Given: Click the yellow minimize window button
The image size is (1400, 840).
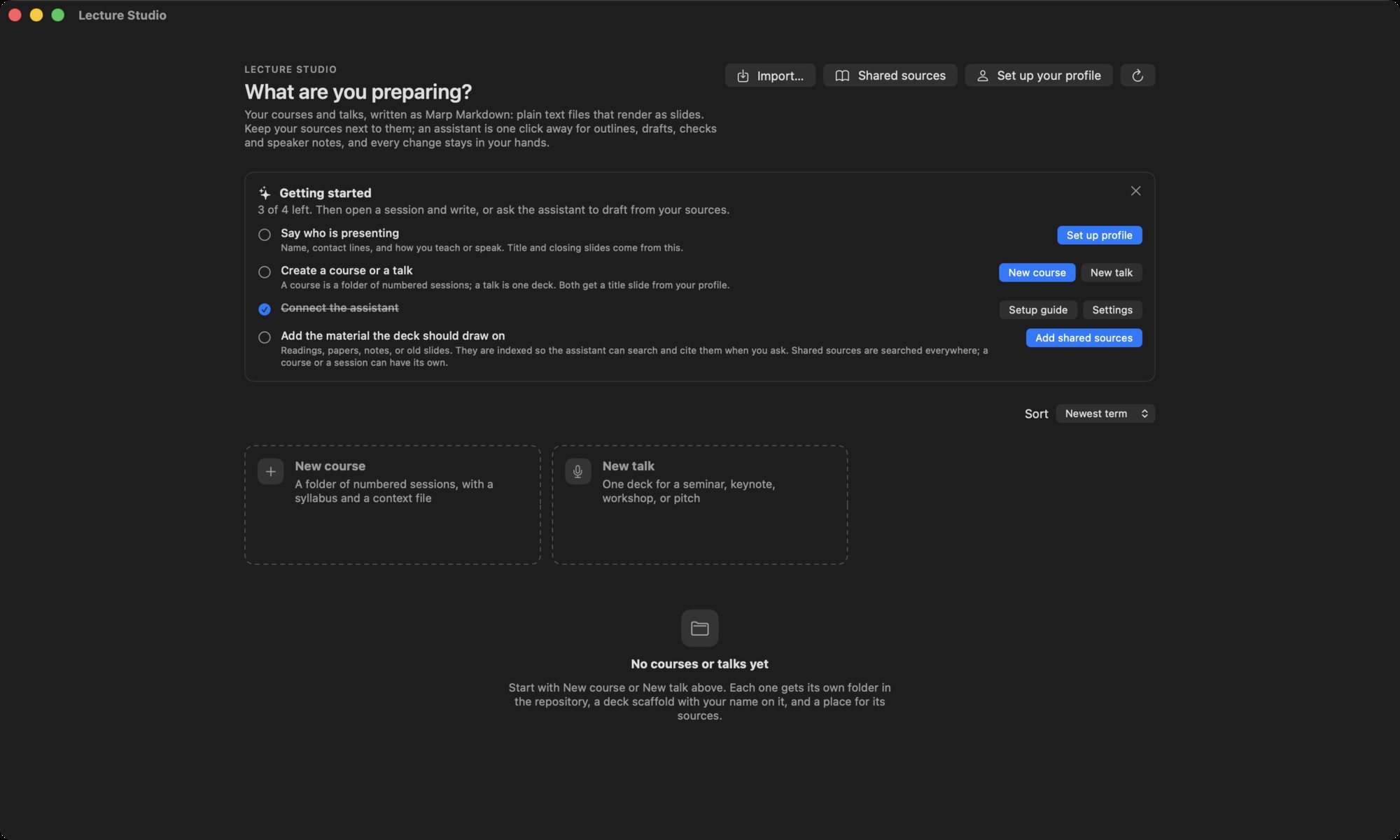Looking at the screenshot, I should click(x=36, y=15).
